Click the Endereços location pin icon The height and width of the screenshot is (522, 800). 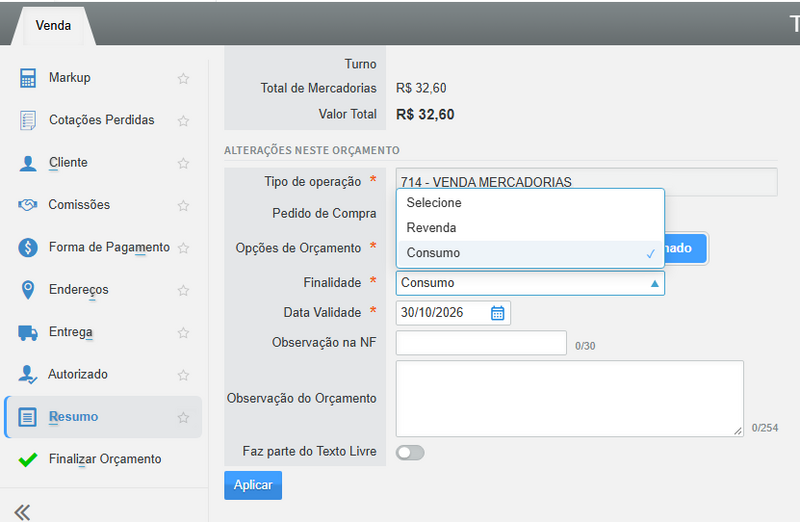[28, 290]
